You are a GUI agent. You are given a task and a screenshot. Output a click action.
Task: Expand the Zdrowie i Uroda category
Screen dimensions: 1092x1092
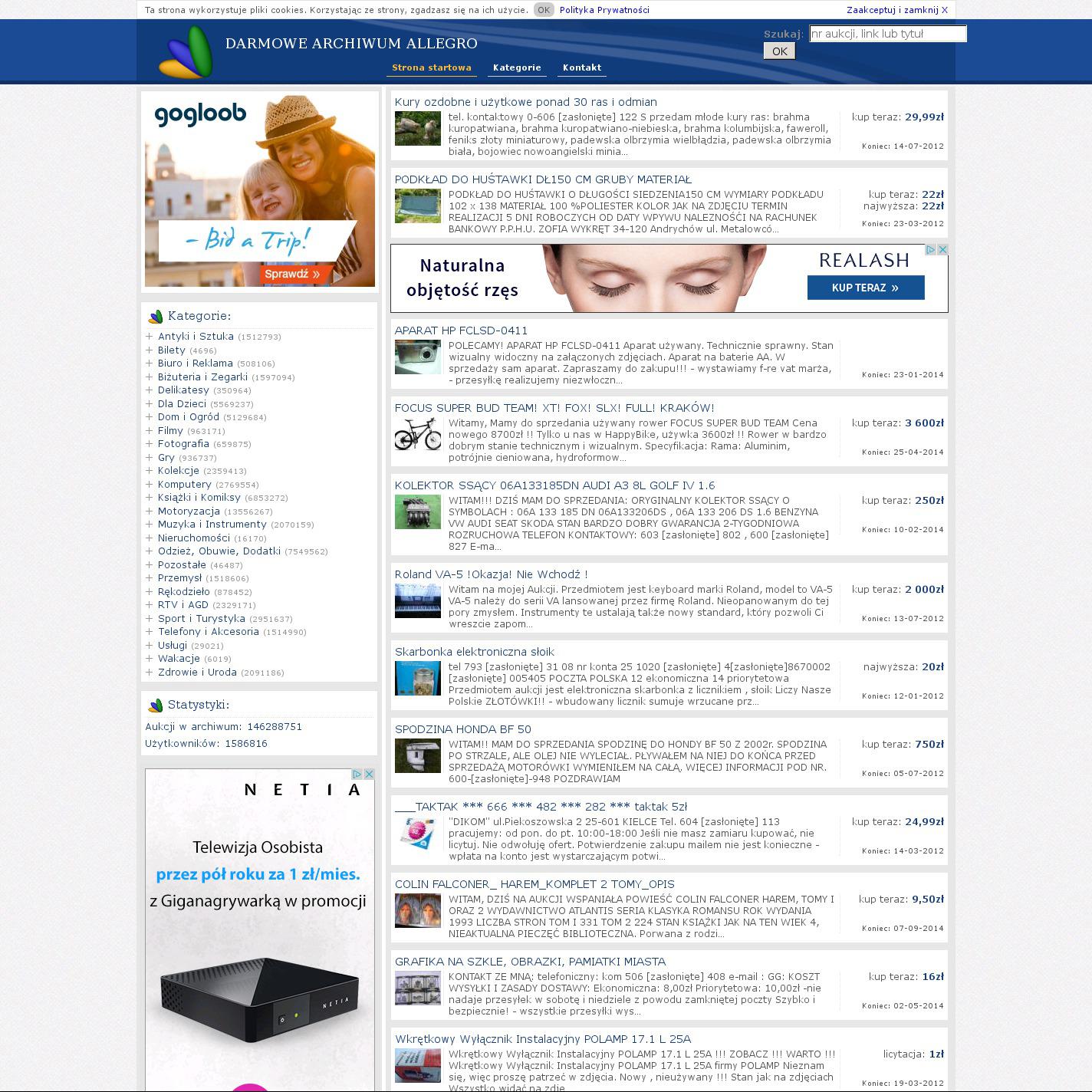(150, 673)
